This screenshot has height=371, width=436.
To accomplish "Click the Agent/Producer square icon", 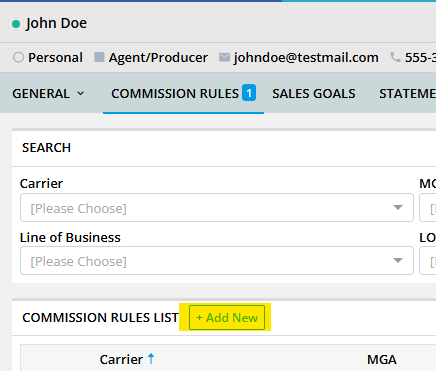I will [99, 57].
